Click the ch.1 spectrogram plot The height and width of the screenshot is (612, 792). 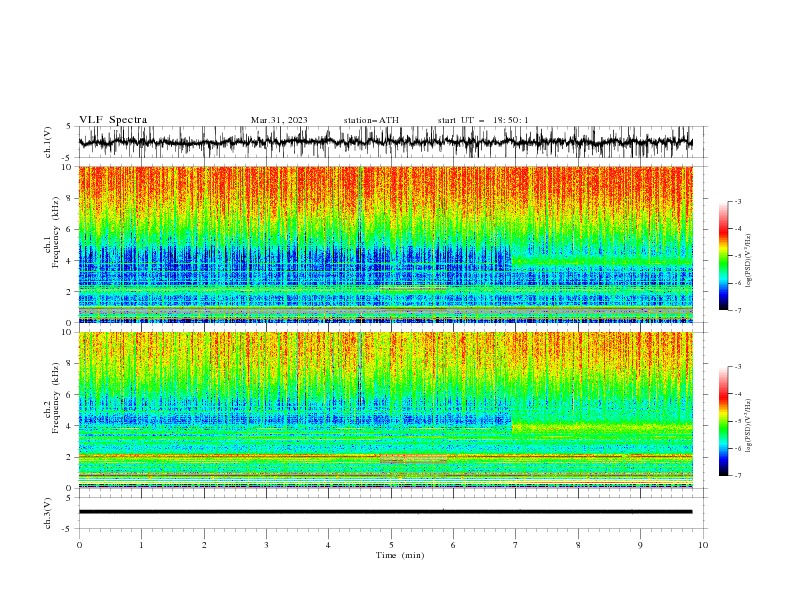pos(385,244)
